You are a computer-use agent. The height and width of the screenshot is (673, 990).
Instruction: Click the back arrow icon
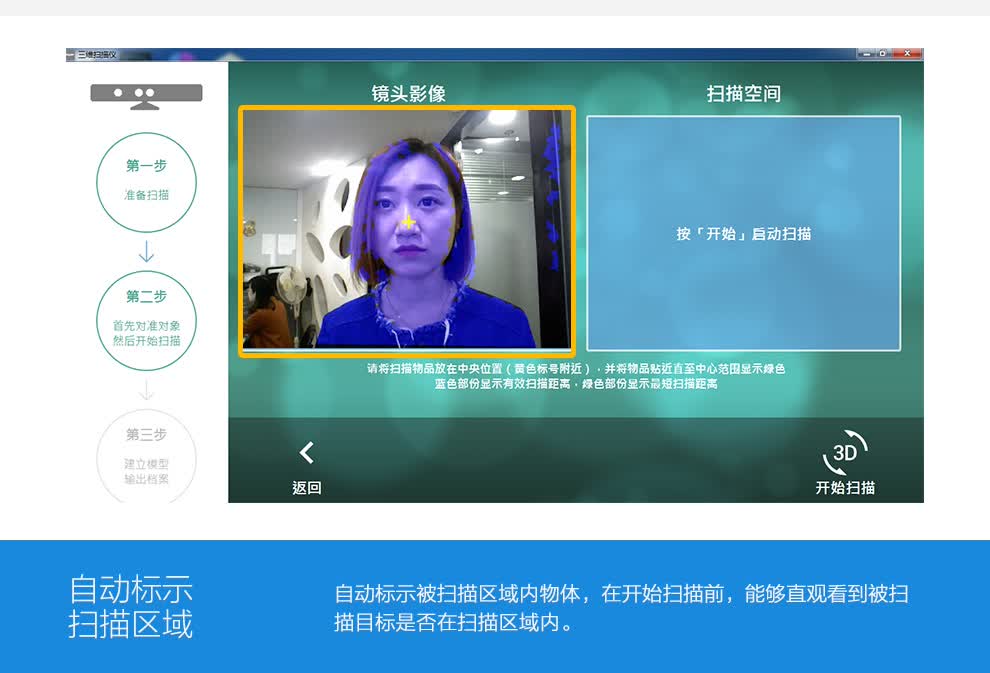click(307, 453)
